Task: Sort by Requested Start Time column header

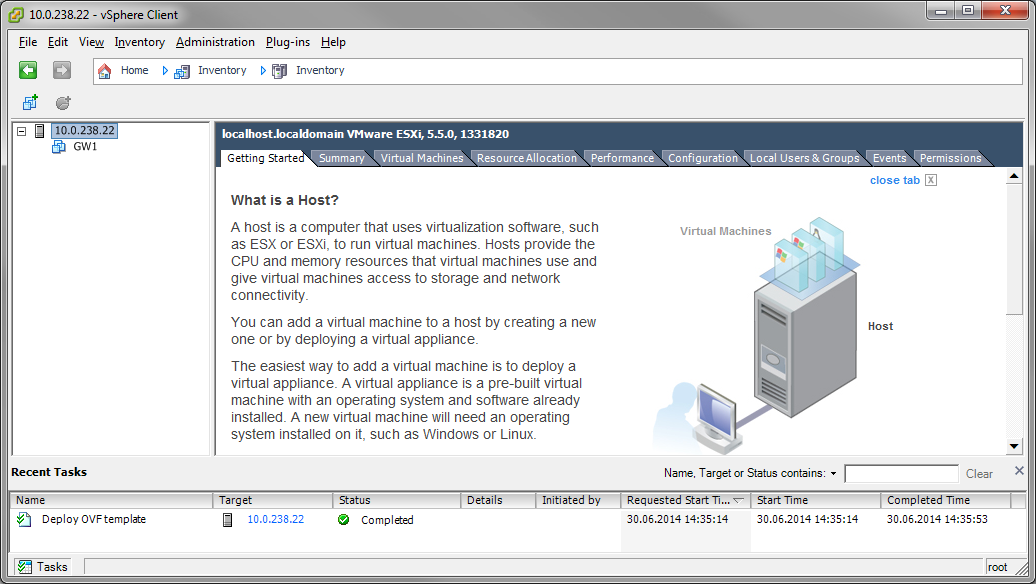Action: 686,500
